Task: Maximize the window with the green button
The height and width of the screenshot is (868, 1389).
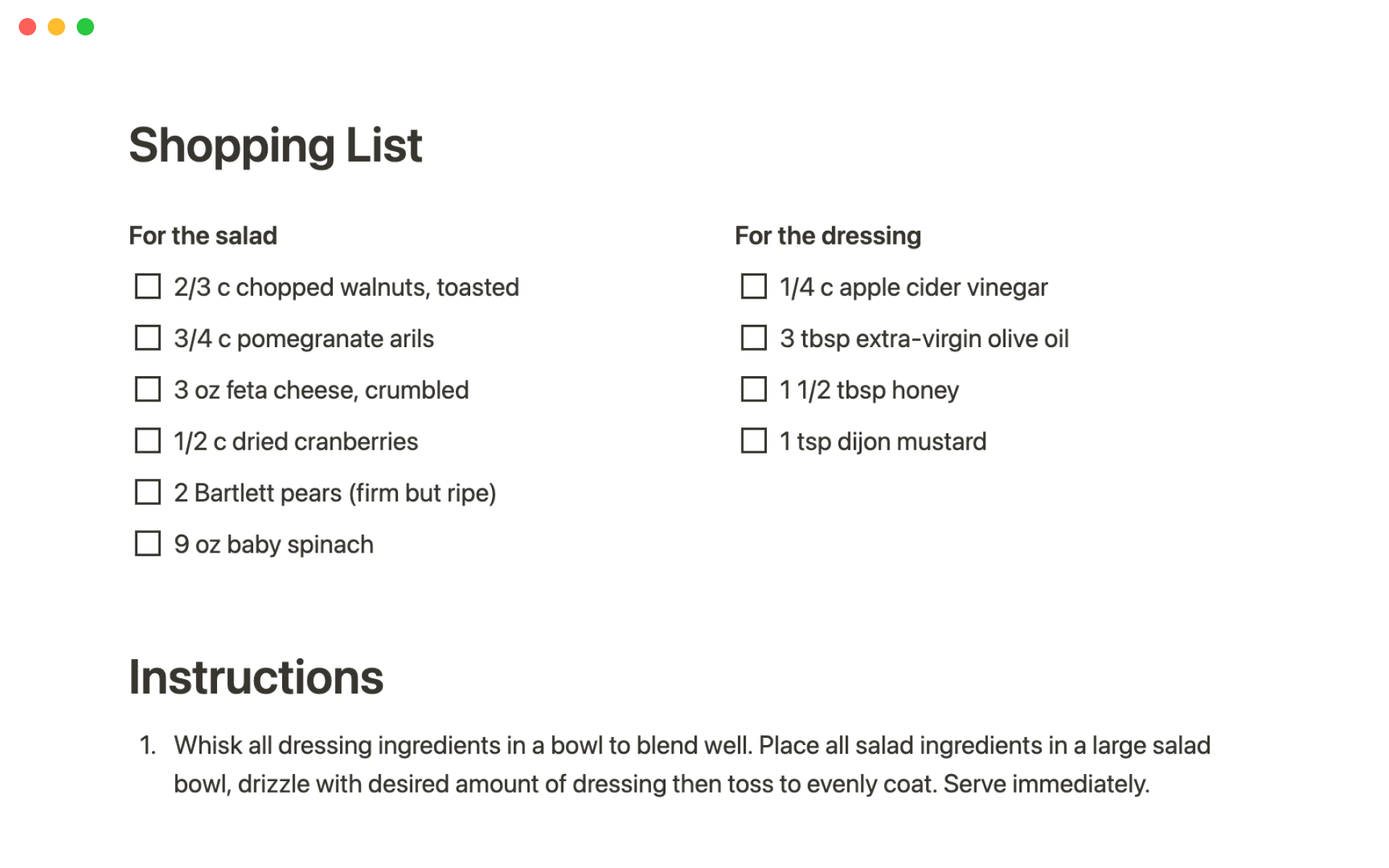Action: (85, 27)
